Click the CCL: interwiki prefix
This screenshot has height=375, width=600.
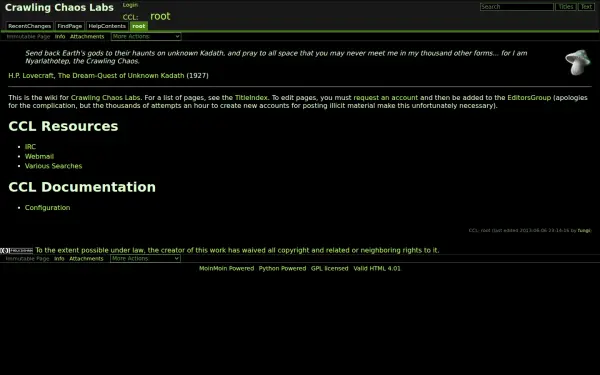(x=130, y=17)
